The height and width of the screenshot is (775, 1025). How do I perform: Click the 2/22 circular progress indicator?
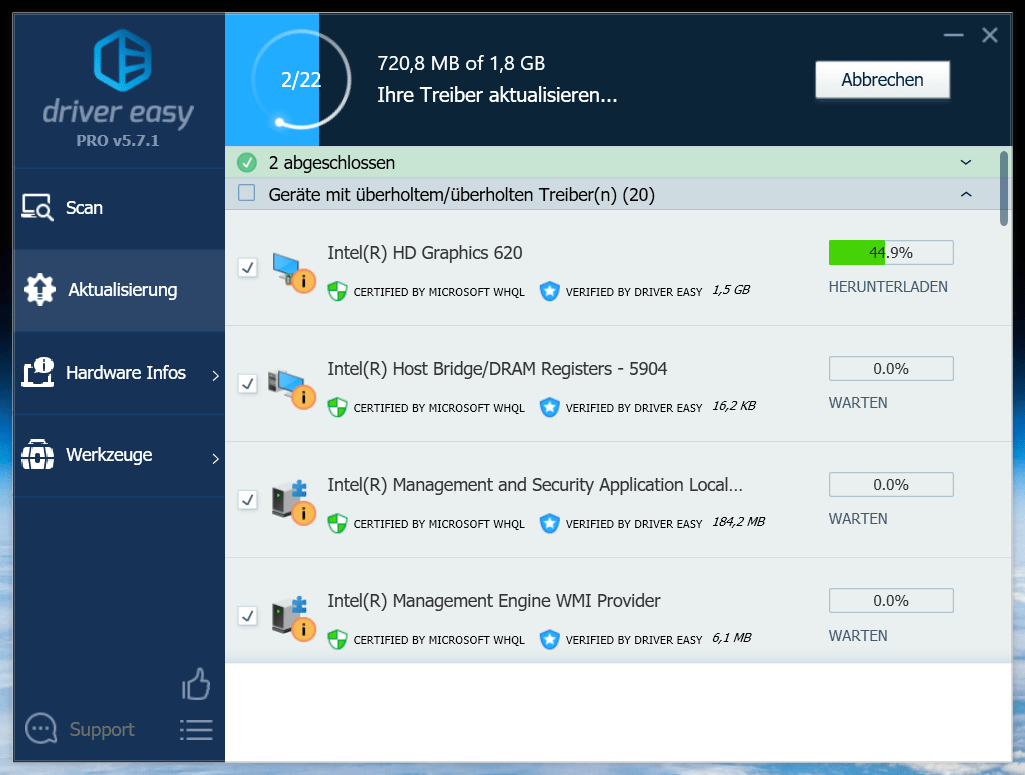point(301,80)
